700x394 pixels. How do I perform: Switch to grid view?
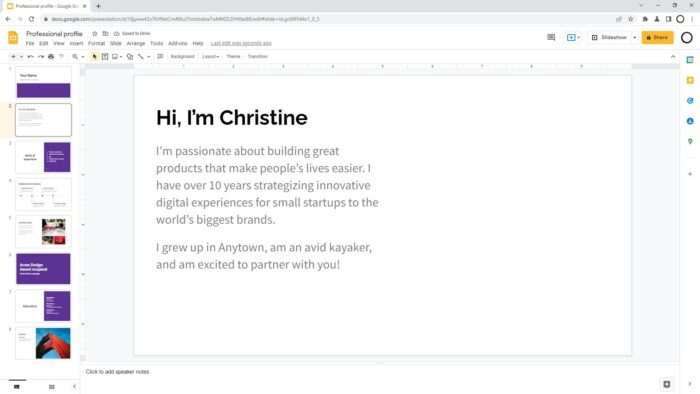[x=51, y=387]
